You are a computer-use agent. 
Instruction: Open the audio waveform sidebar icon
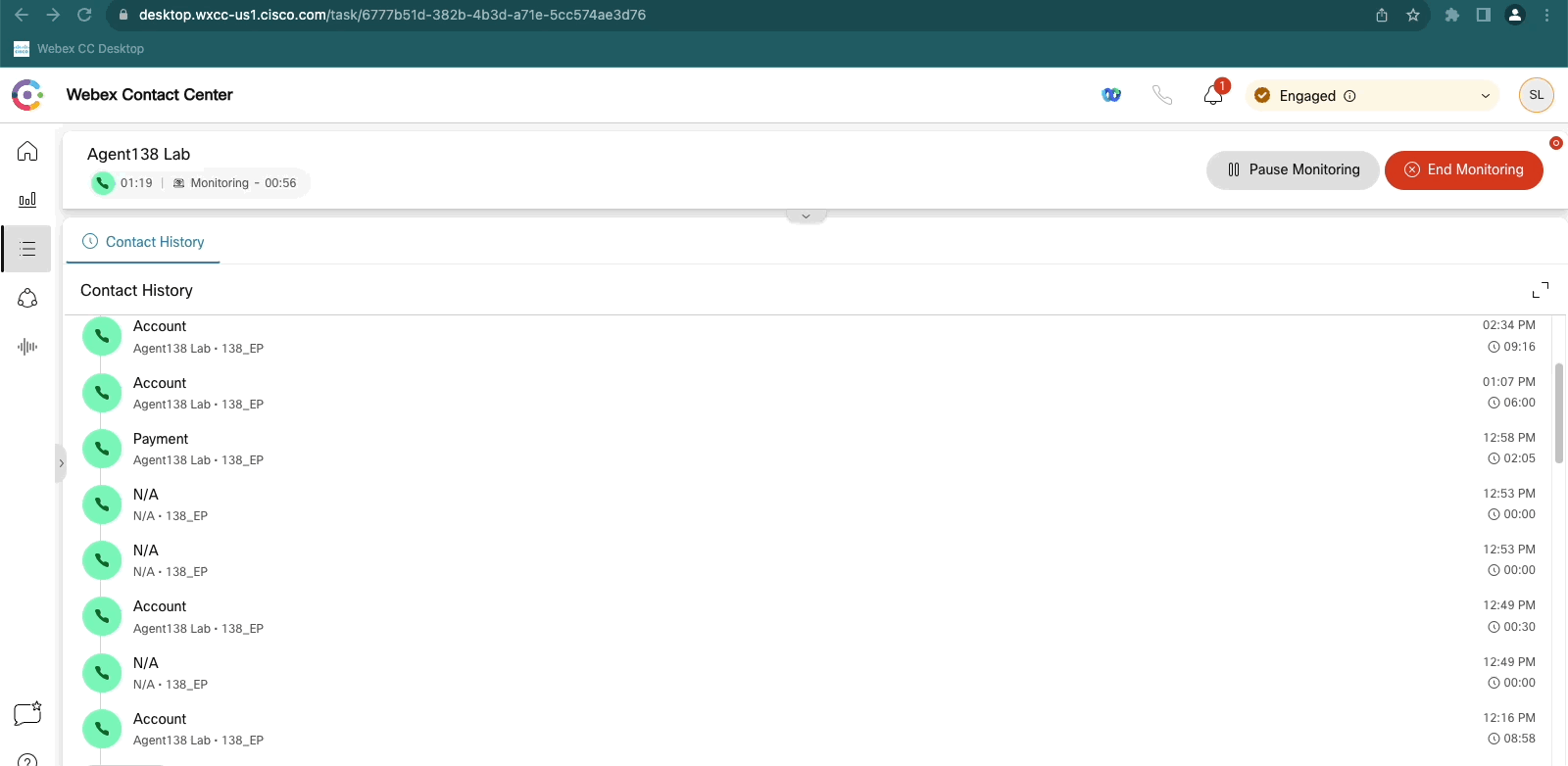click(27, 347)
